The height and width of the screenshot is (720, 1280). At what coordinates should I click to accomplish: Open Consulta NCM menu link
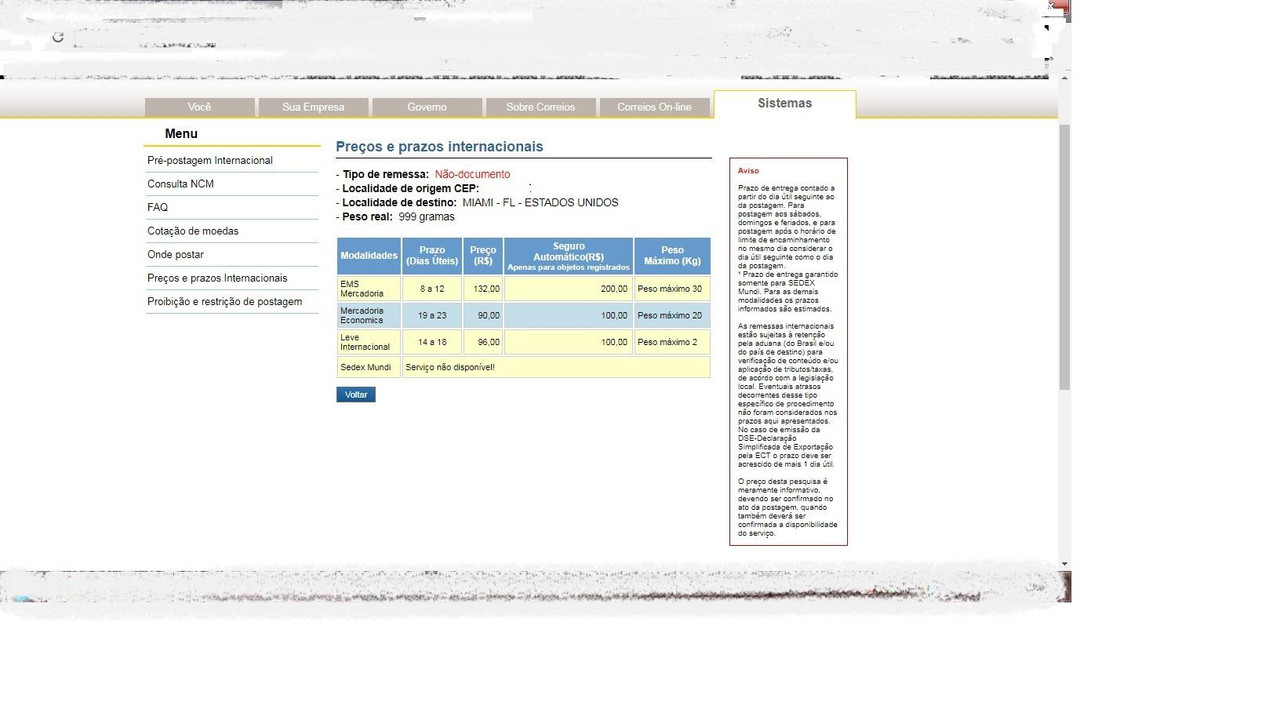pyautogui.click(x=180, y=184)
